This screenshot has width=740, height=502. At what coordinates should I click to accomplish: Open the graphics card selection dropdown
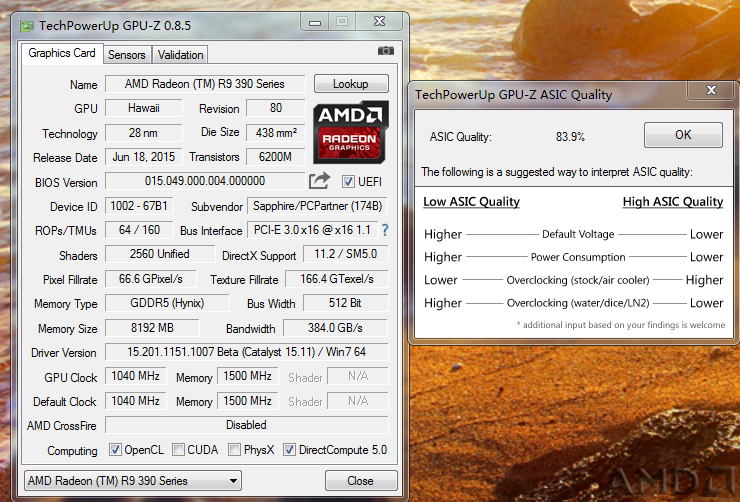(x=133, y=481)
